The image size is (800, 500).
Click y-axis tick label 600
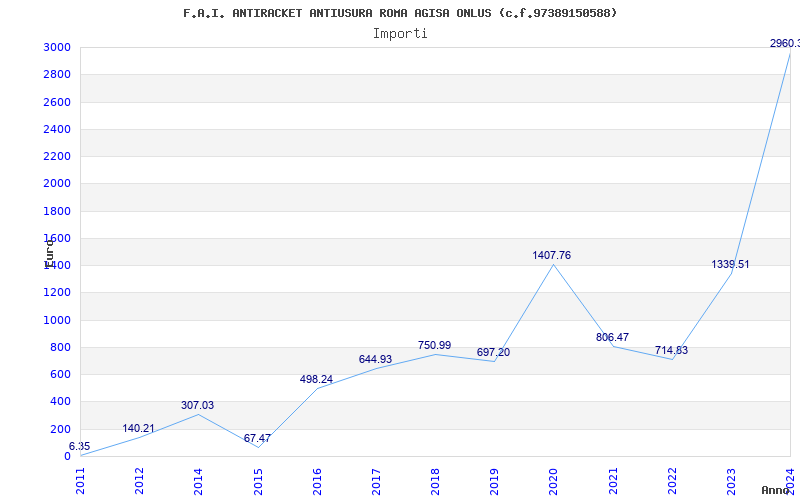[x=60, y=374]
